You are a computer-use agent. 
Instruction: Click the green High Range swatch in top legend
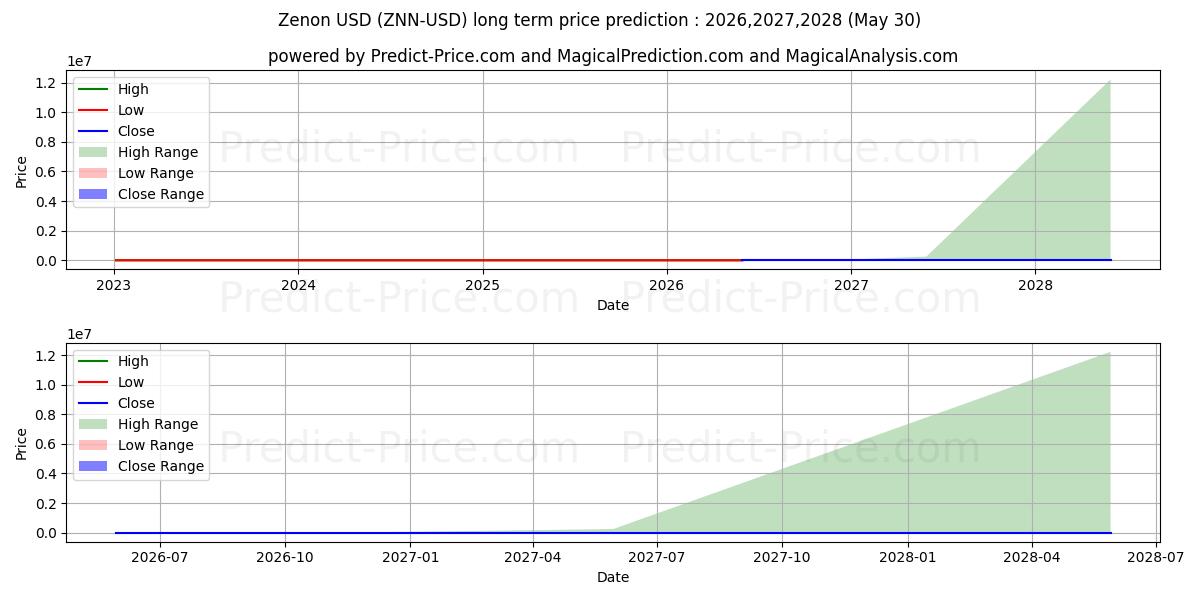pos(93,152)
